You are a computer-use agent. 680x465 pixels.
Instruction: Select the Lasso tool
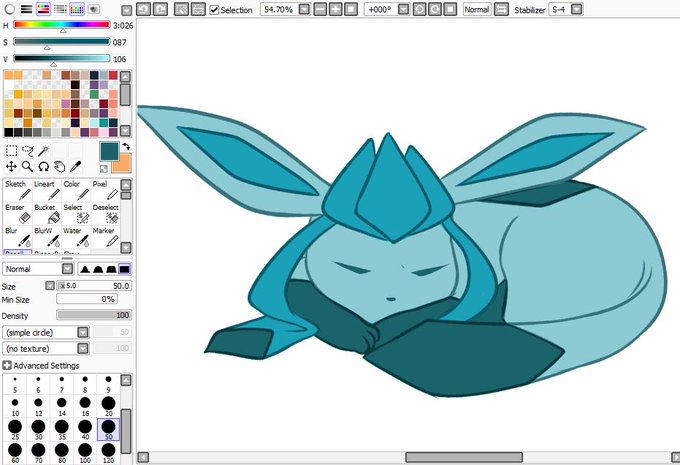click(27, 151)
